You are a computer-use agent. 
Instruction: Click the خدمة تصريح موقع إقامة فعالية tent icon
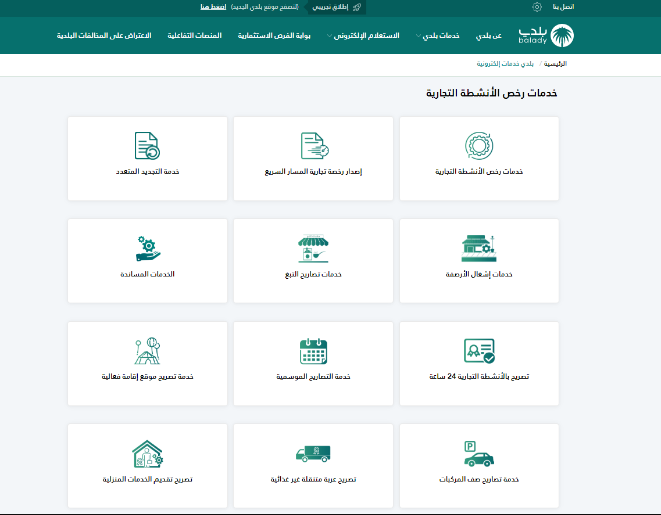pos(148,351)
